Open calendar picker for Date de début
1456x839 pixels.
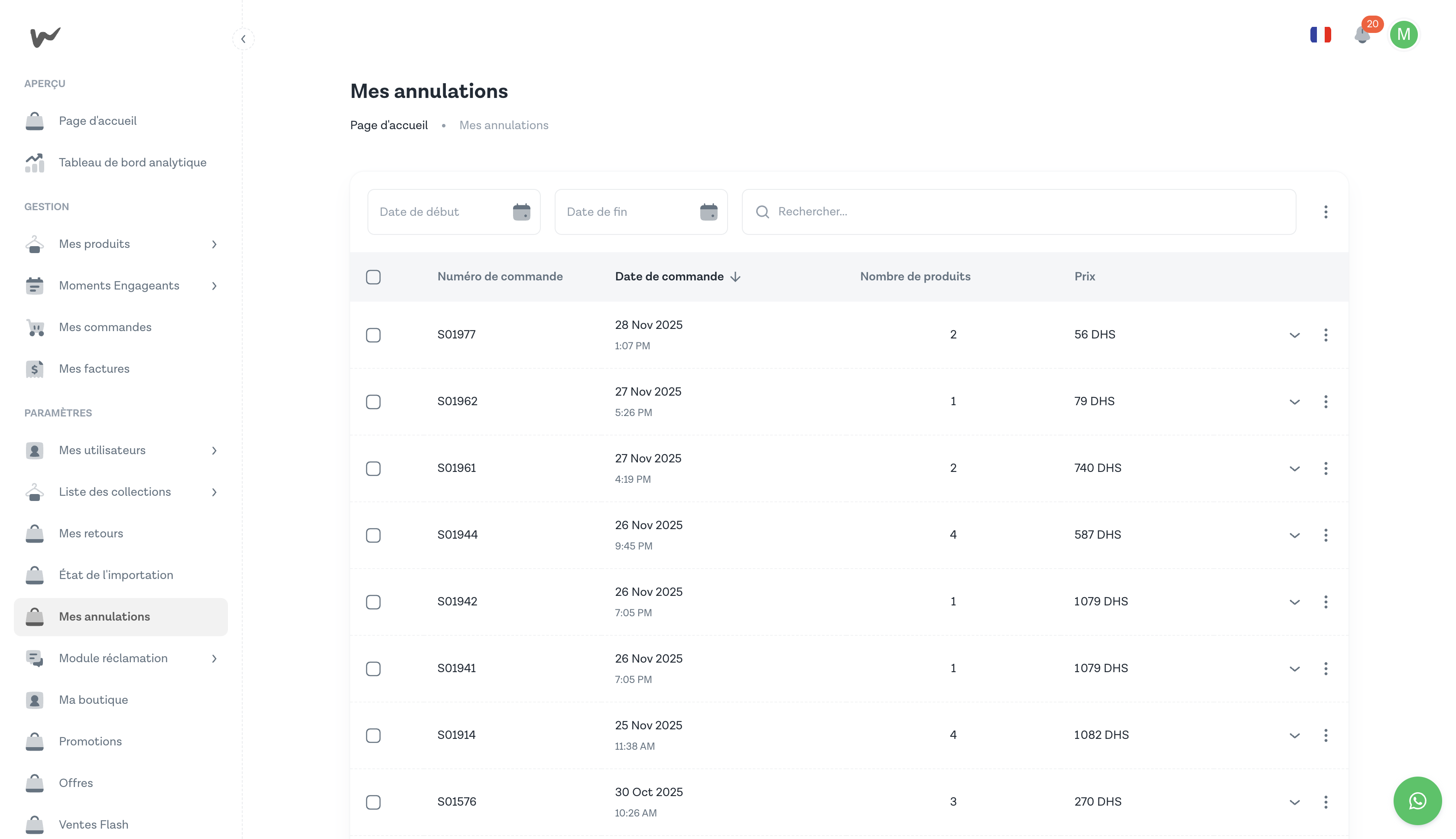click(521, 212)
